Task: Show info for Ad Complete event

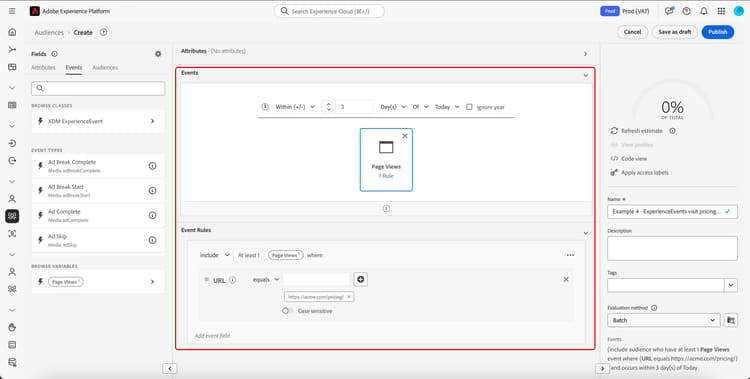Action: coord(152,215)
